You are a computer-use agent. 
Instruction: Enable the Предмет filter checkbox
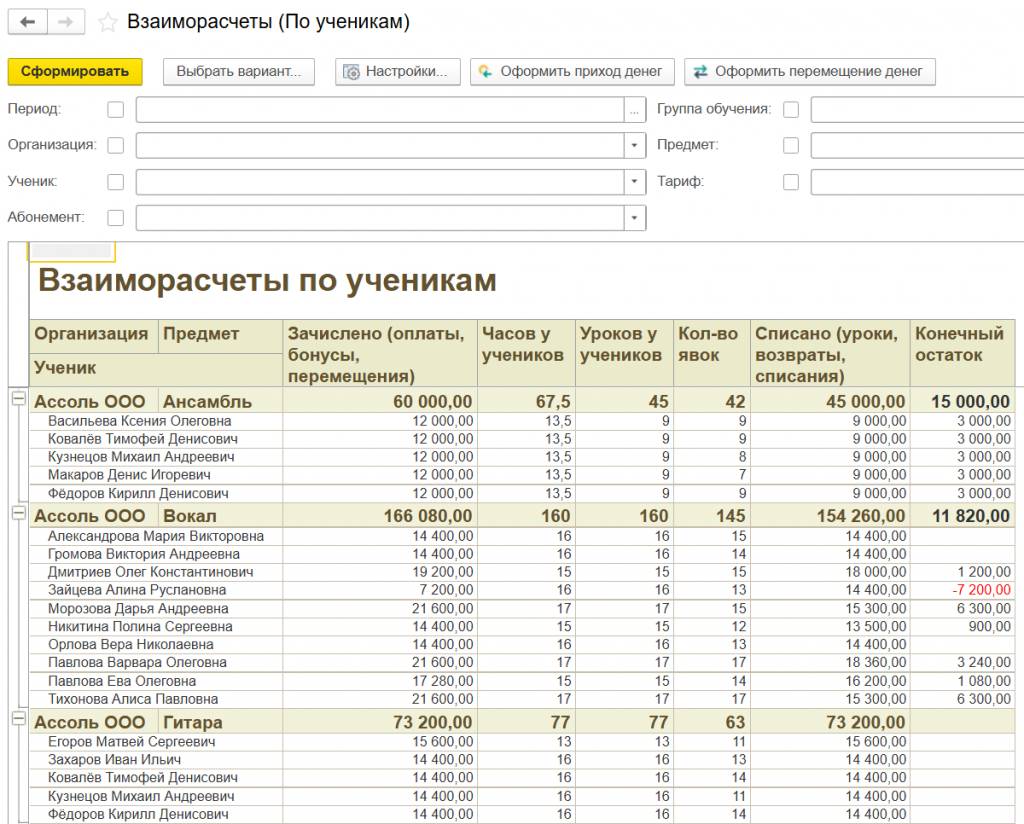[791, 145]
